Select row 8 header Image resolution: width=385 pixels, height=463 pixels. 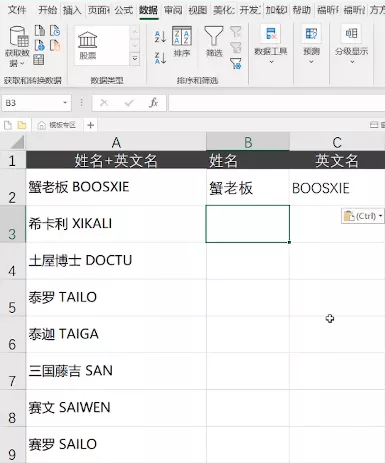[13, 408]
